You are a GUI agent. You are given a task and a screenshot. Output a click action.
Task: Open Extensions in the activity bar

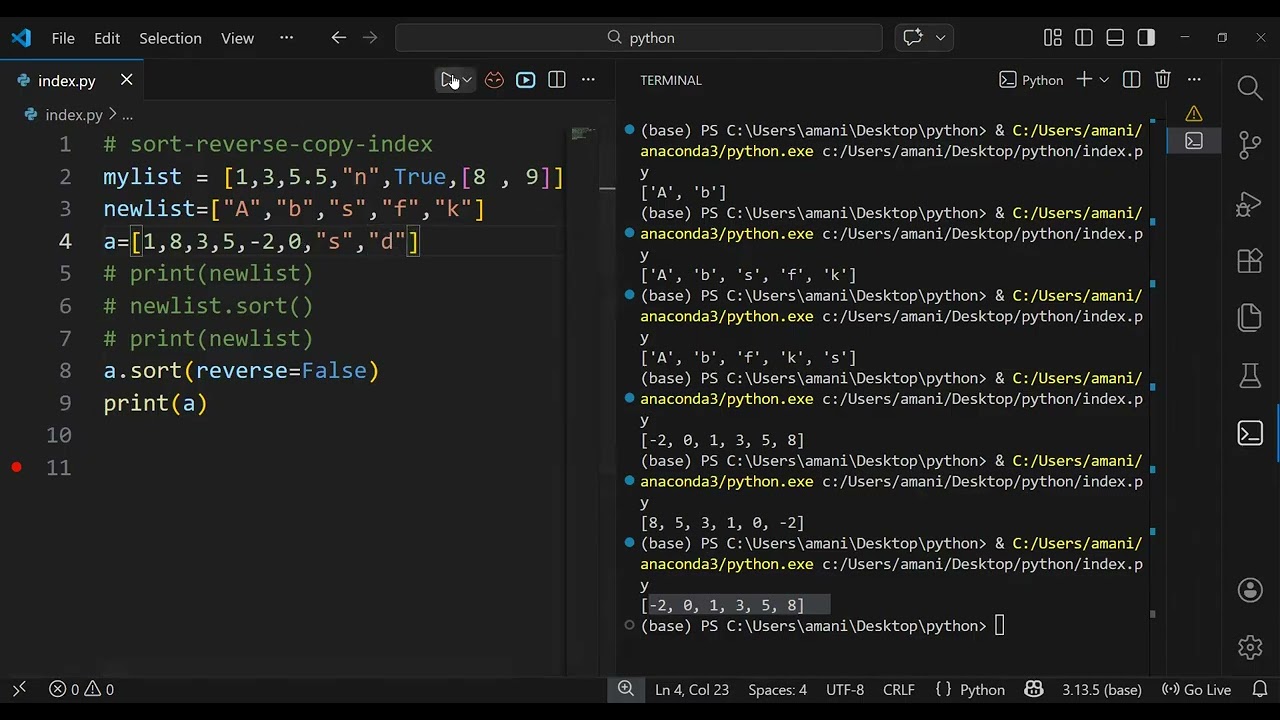(x=1250, y=261)
